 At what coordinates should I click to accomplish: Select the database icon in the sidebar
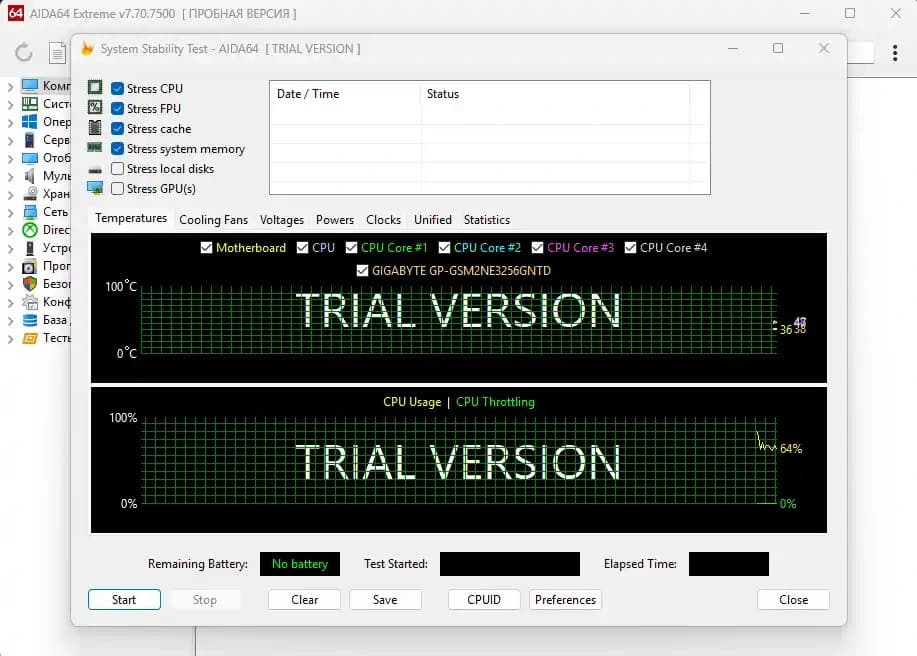coord(30,320)
